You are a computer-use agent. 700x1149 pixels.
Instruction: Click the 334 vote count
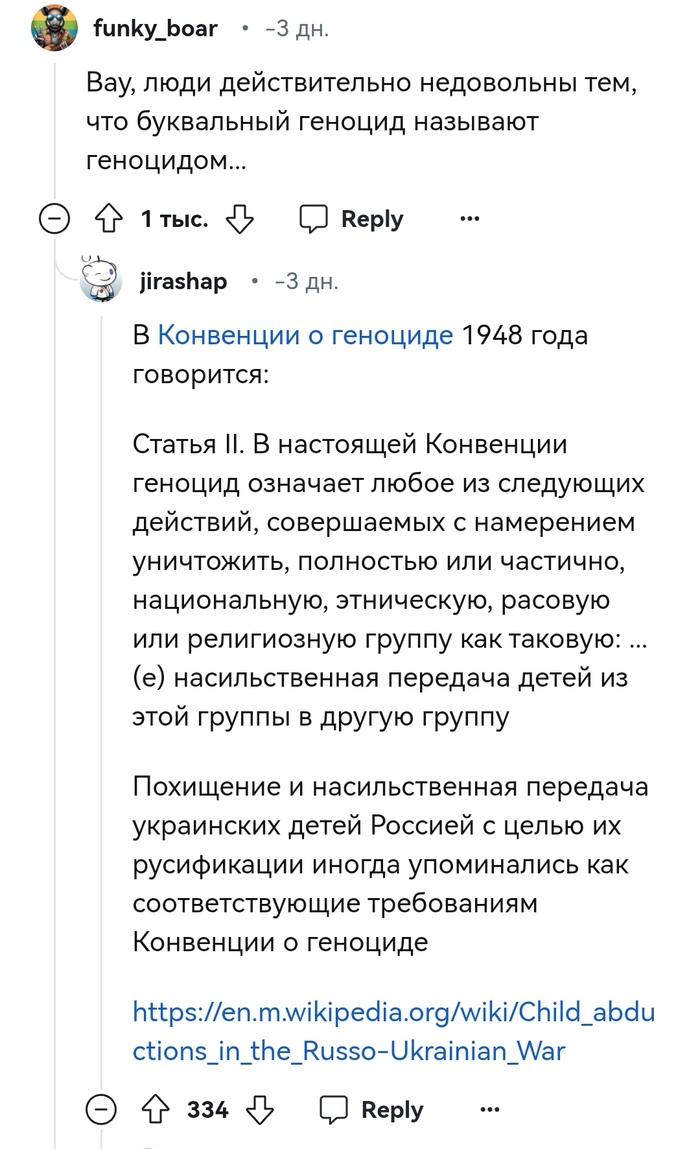pos(208,1110)
